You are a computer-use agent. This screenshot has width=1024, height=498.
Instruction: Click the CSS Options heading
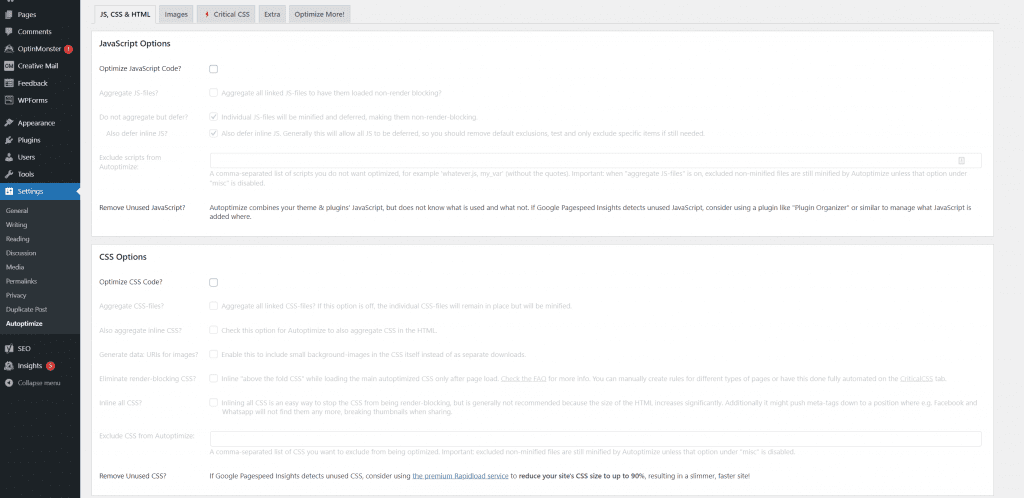click(x=123, y=257)
